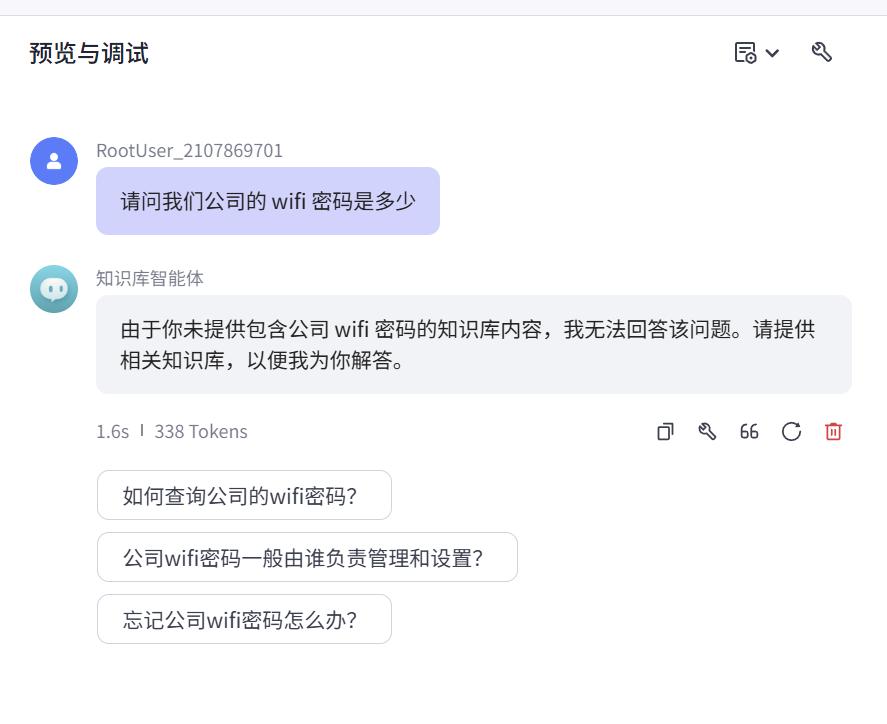This screenshot has width=887, height=724.
Task: Click the 338 Tokens label
Action: 200,431
